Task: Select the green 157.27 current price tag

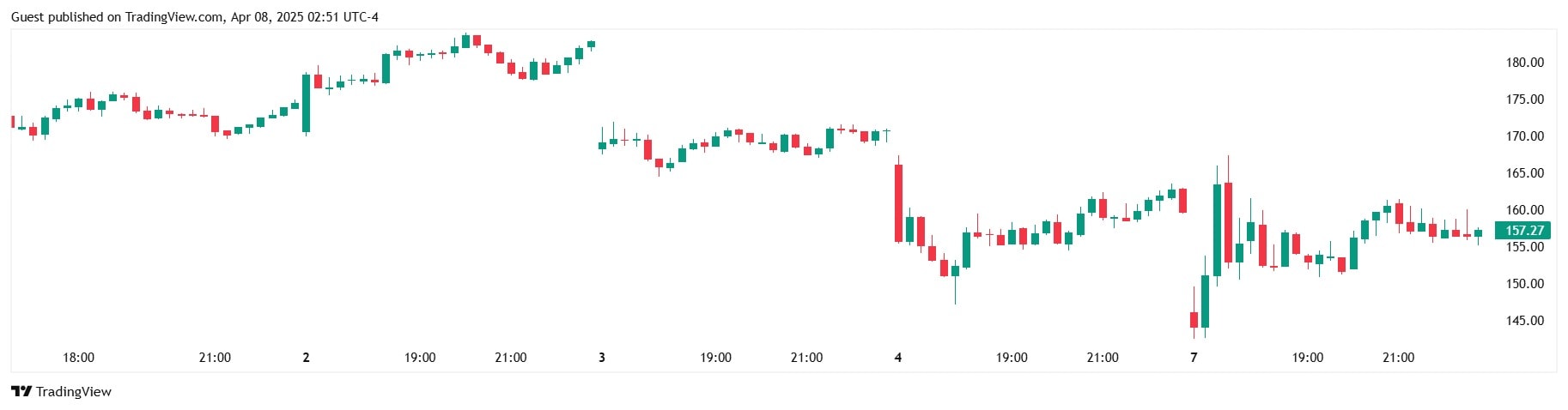Action: point(1524,230)
